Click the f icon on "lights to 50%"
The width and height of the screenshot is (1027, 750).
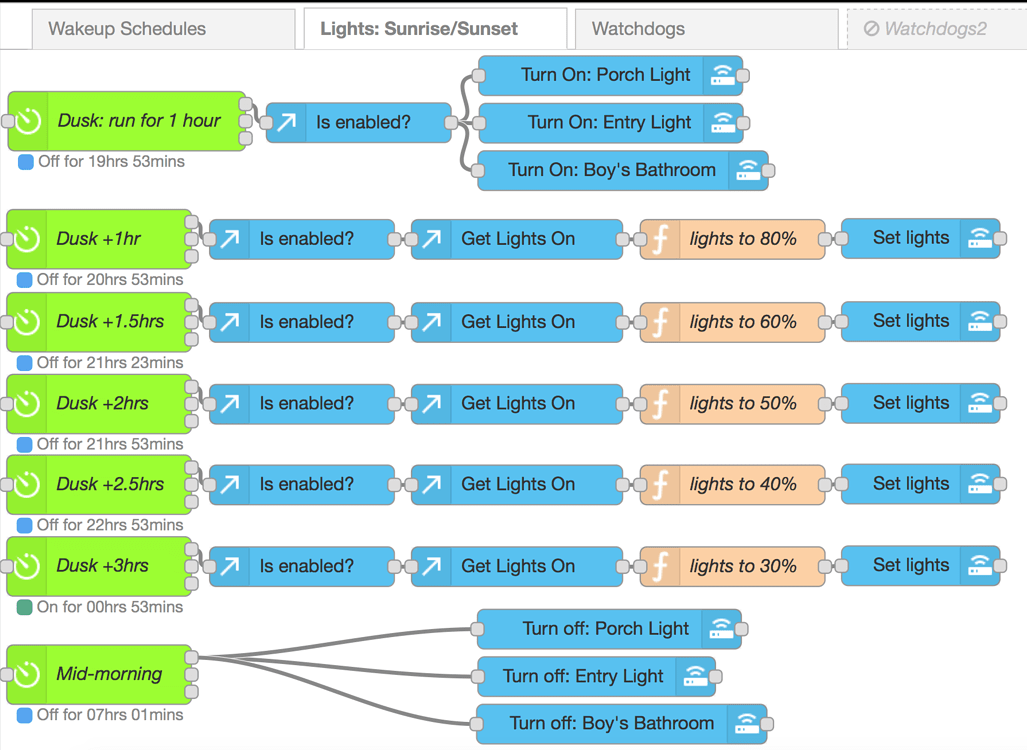tap(662, 403)
